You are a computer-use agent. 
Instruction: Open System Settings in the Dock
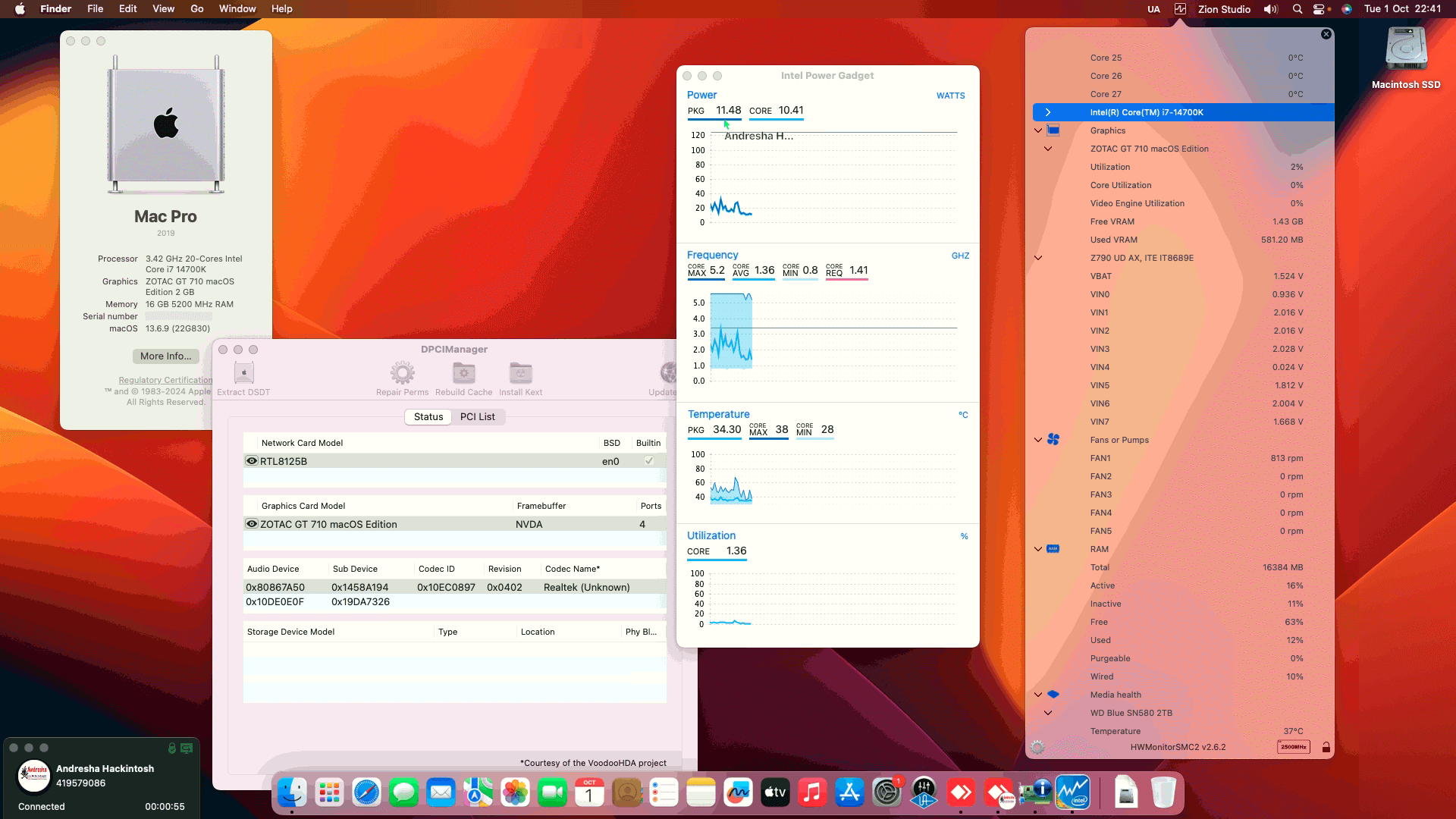click(886, 793)
